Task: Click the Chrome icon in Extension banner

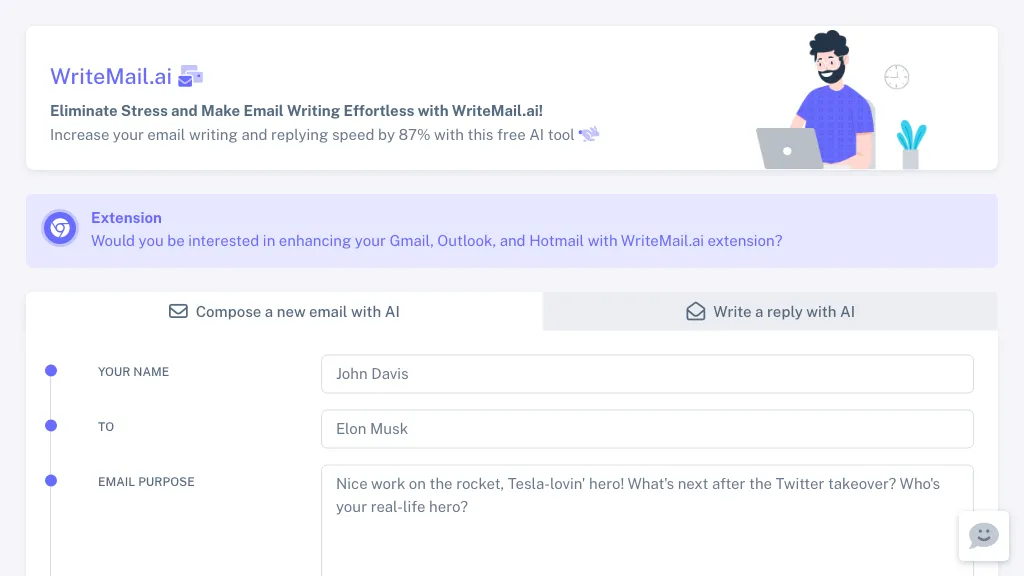Action: coord(60,229)
